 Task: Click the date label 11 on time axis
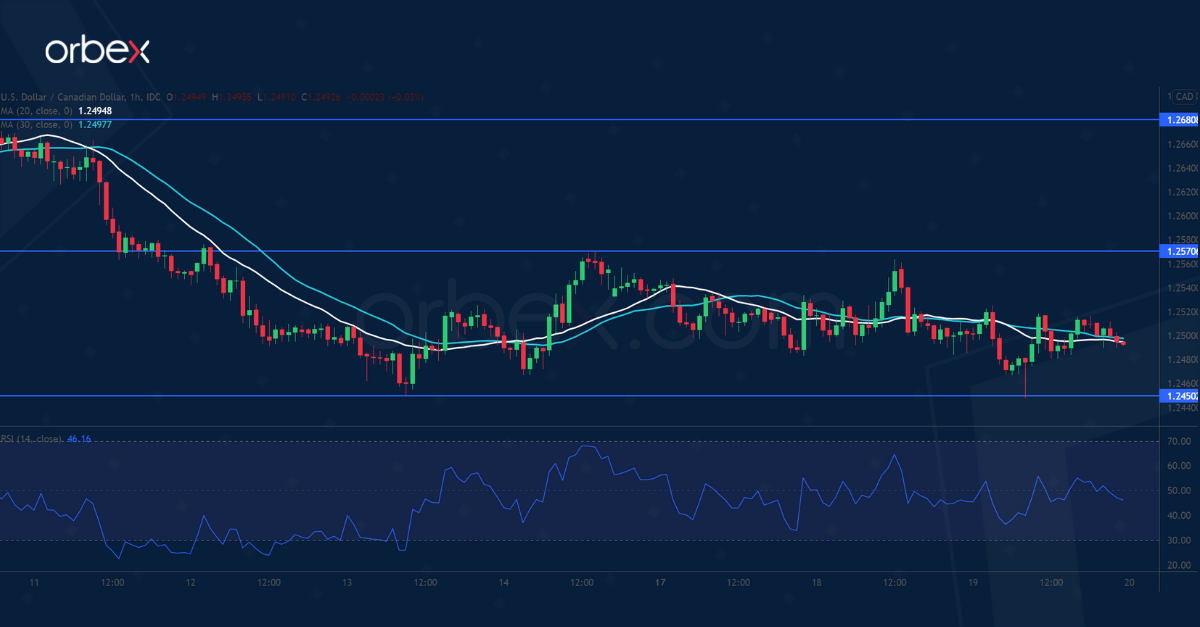[x=34, y=582]
